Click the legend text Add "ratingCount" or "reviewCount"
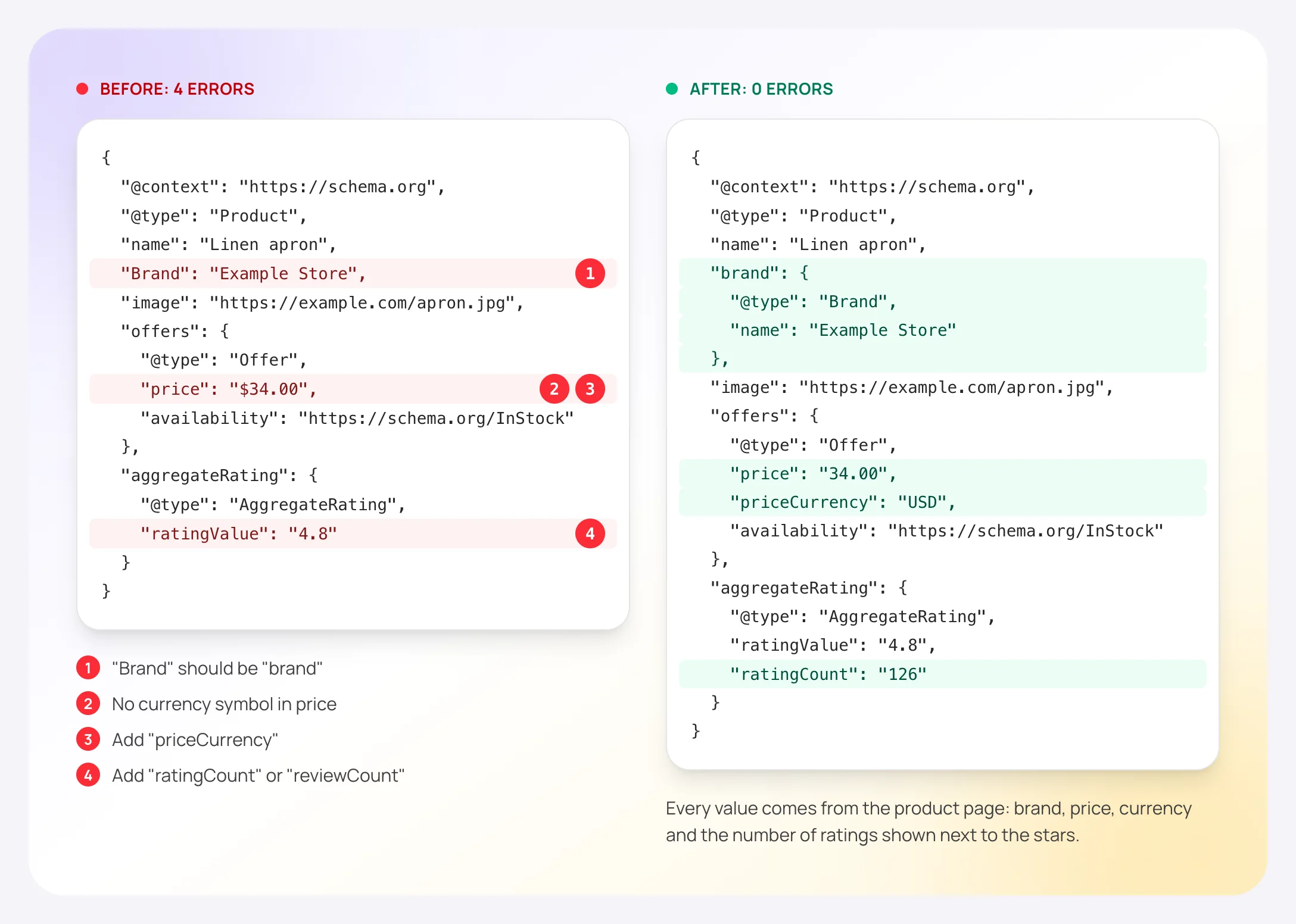Image resolution: width=1296 pixels, height=924 pixels. [x=258, y=775]
